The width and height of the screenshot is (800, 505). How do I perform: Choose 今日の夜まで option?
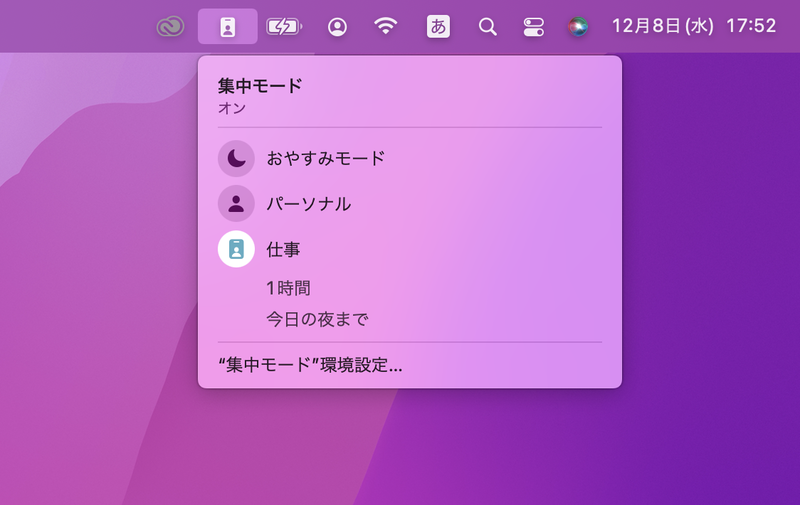coord(317,319)
